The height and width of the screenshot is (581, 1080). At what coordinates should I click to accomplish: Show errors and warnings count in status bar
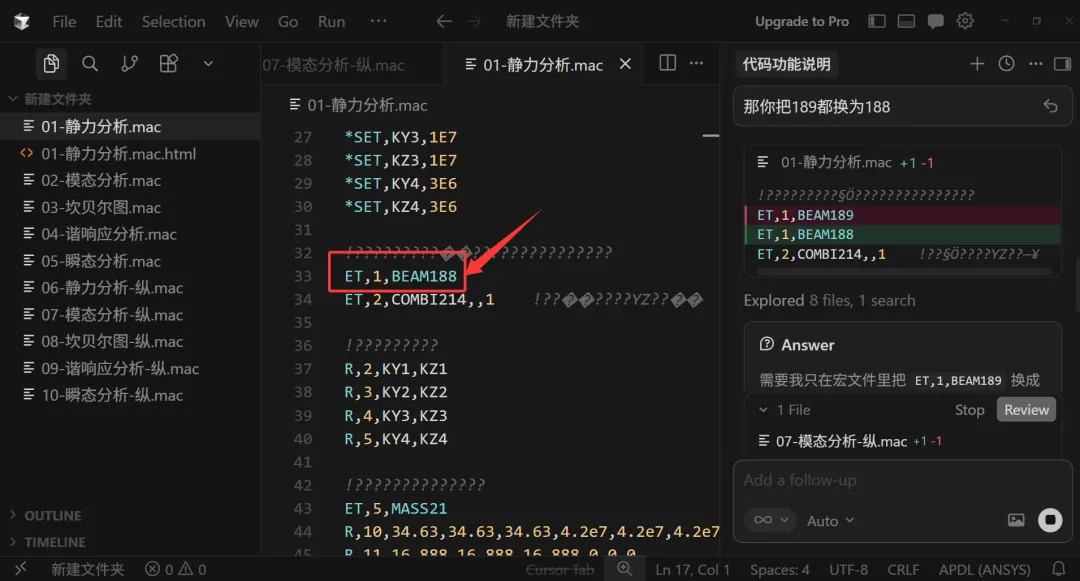(x=176, y=569)
